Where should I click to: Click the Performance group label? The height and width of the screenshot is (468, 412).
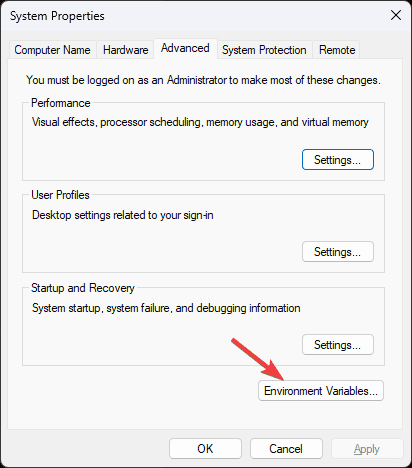pos(61,103)
